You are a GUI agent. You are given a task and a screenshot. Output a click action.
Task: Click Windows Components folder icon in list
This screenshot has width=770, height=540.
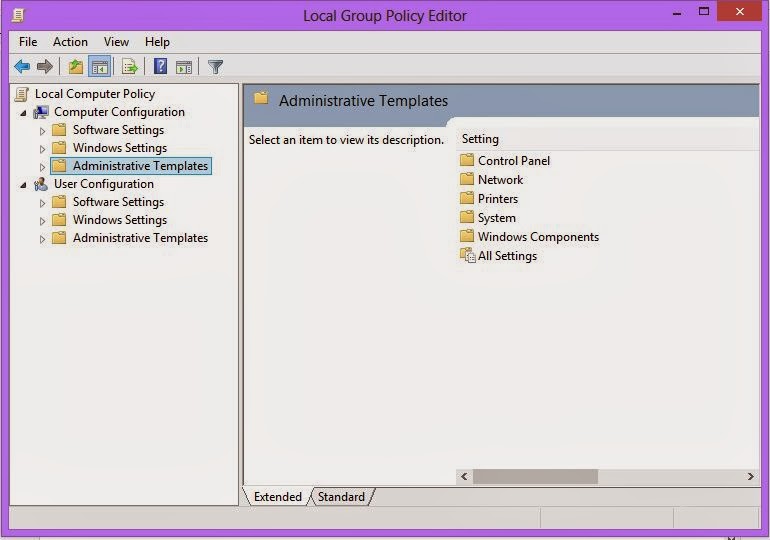467,236
